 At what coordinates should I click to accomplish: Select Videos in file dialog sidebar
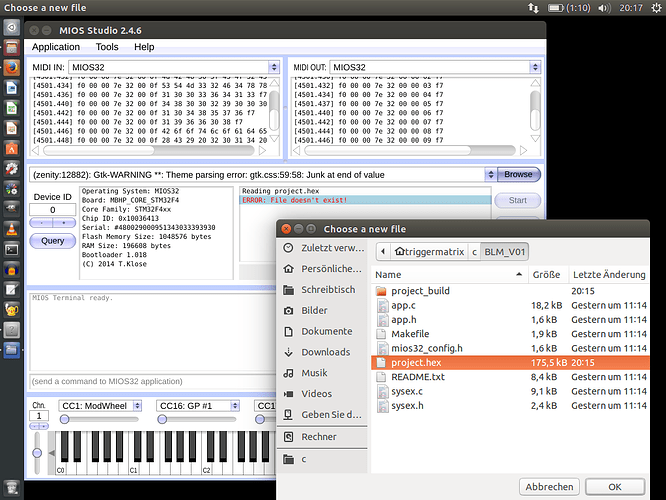(x=324, y=394)
